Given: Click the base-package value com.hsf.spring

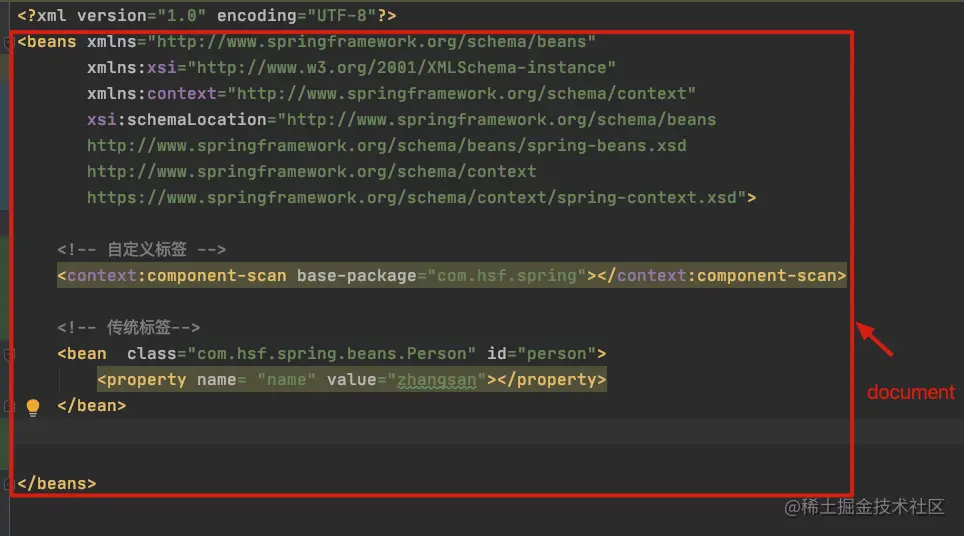Looking at the screenshot, I should click(x=507, y=275).
